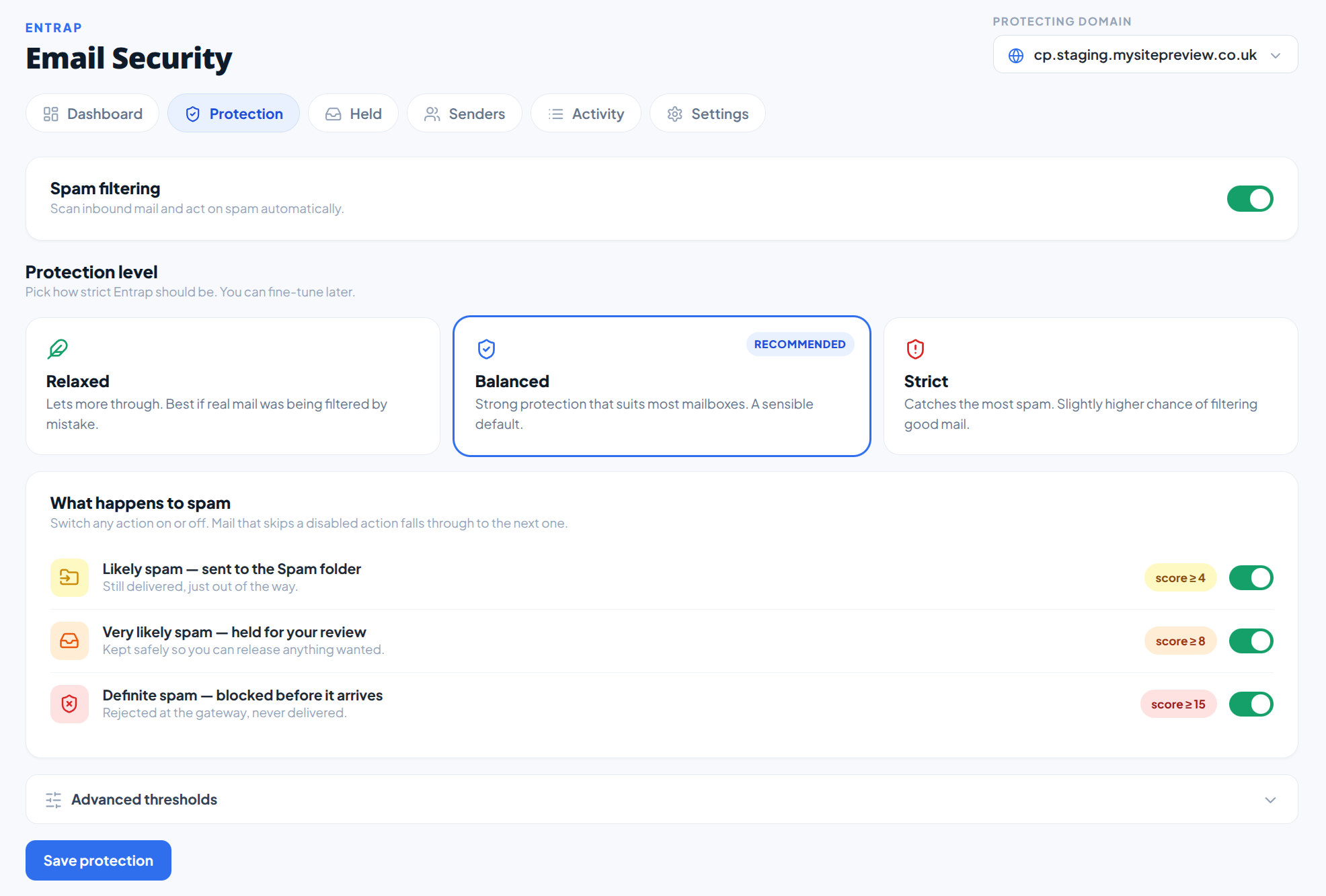Click the score ≥ 15 badge

coord(1178,704)
